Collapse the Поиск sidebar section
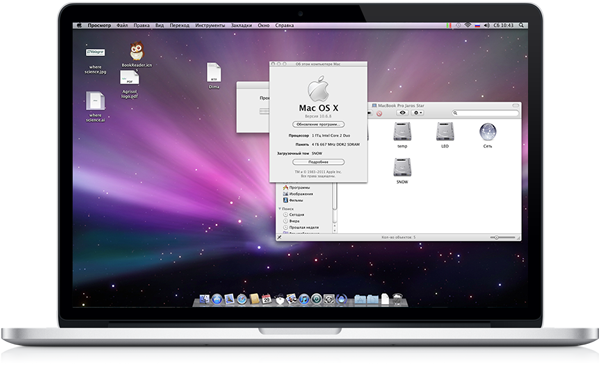Viewport: 600px width, 365px height. click(x=280, y=209)
